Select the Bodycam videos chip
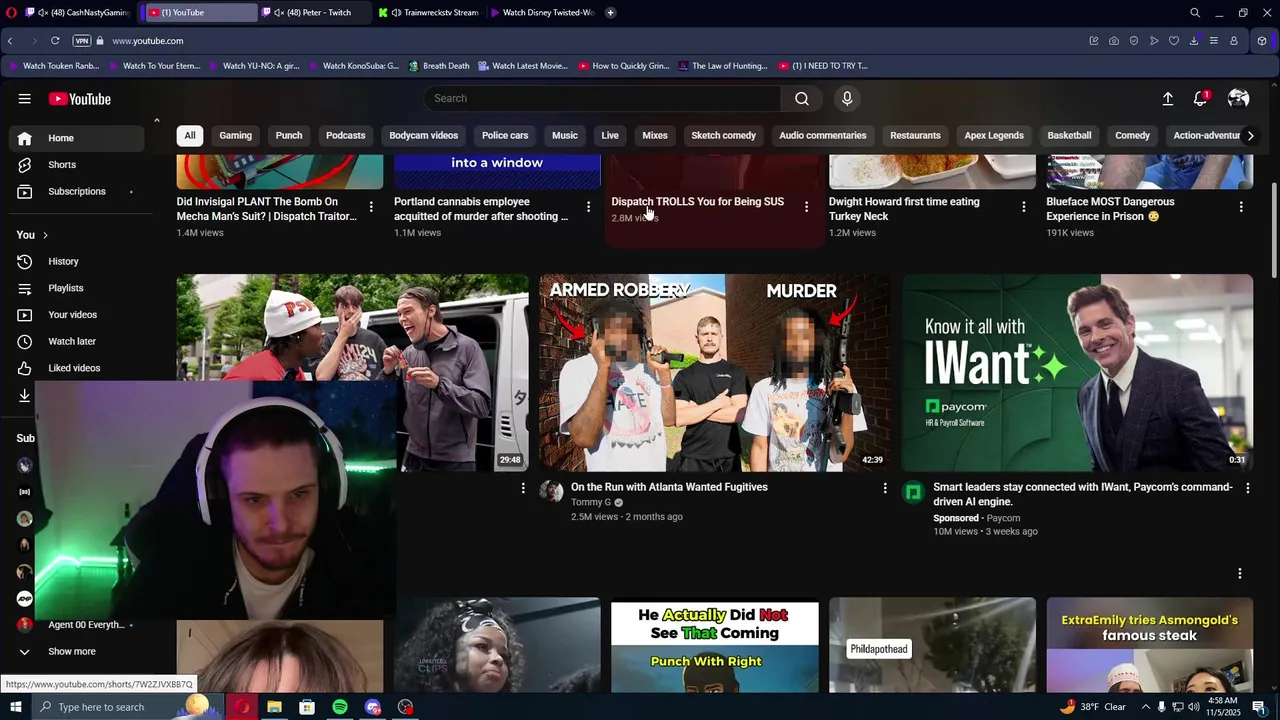Viewport: 1280px width, 720px height. (424, 135)
